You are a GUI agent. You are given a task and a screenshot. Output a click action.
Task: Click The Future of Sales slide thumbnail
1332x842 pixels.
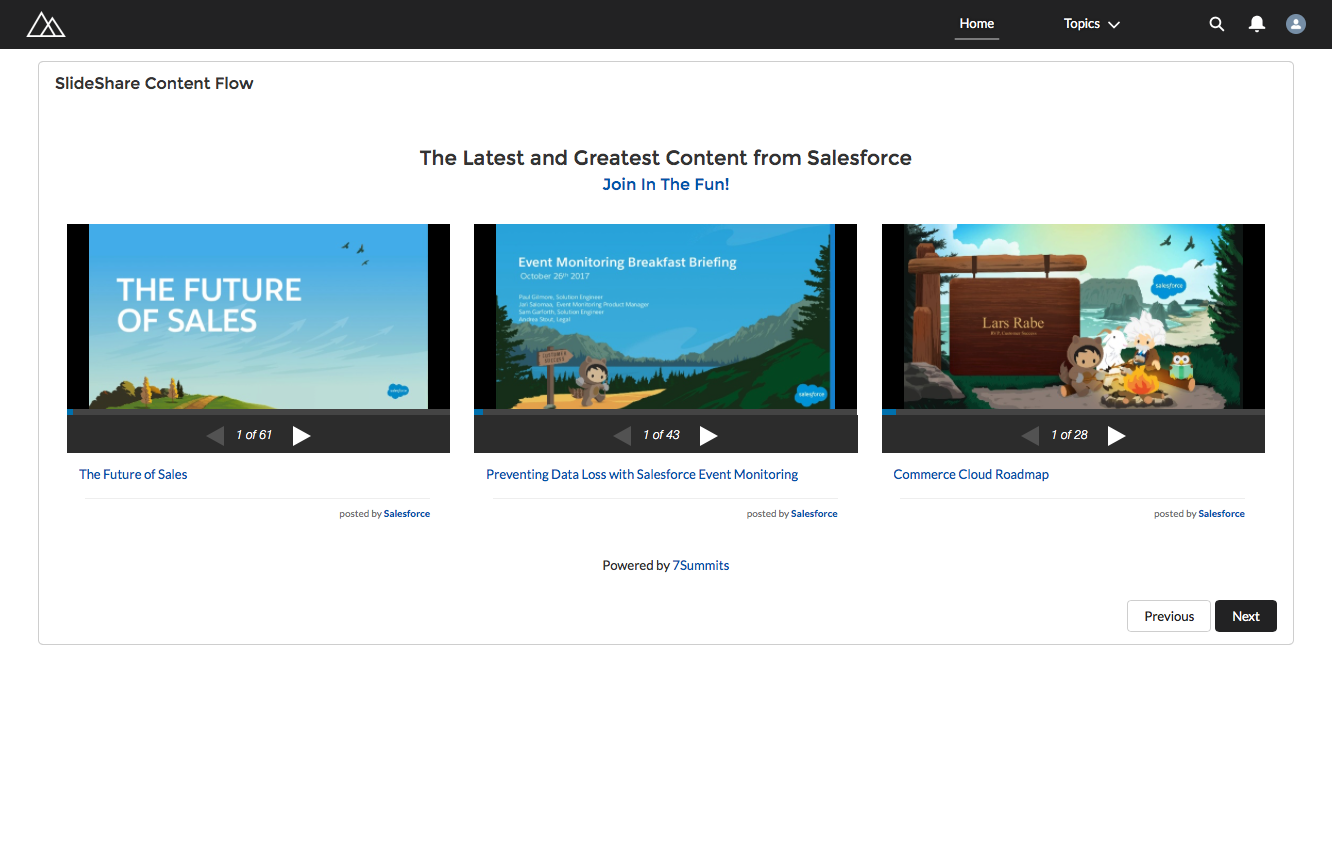[x=258, y=316]
